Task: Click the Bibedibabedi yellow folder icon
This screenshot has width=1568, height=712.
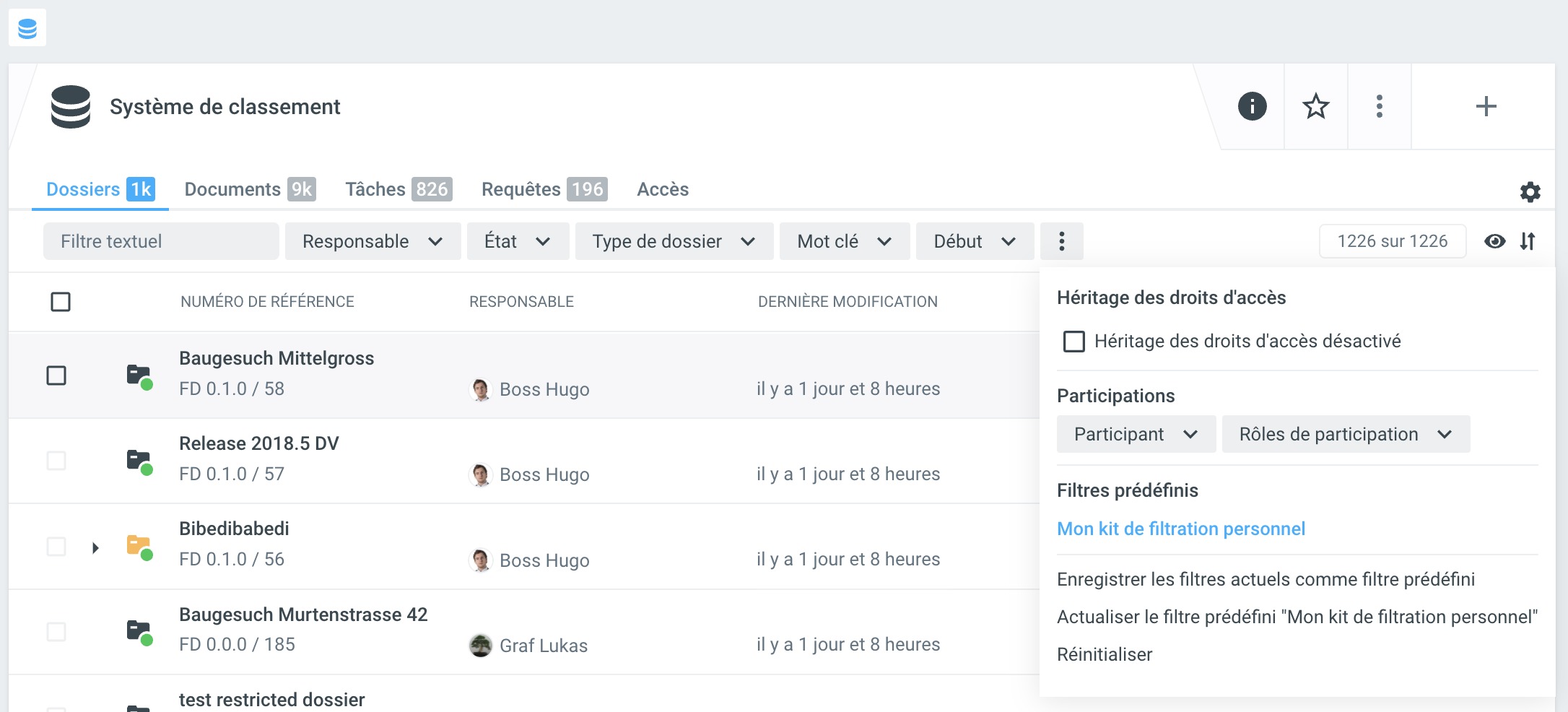Action: 139,547
